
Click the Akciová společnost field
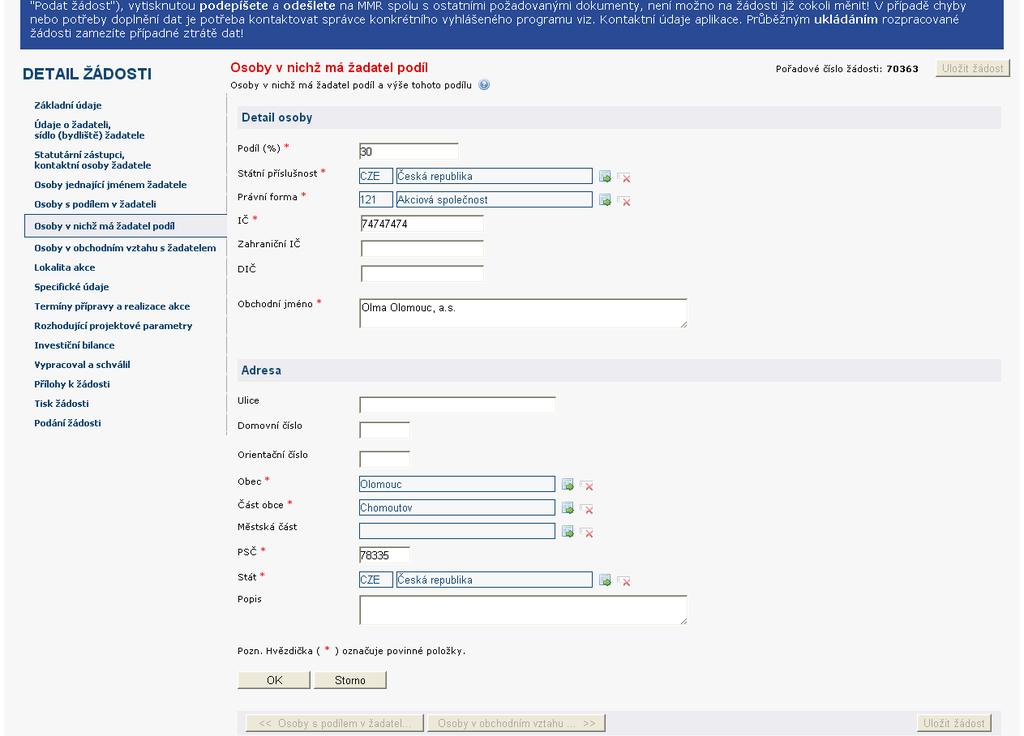[x=494, y=200]
